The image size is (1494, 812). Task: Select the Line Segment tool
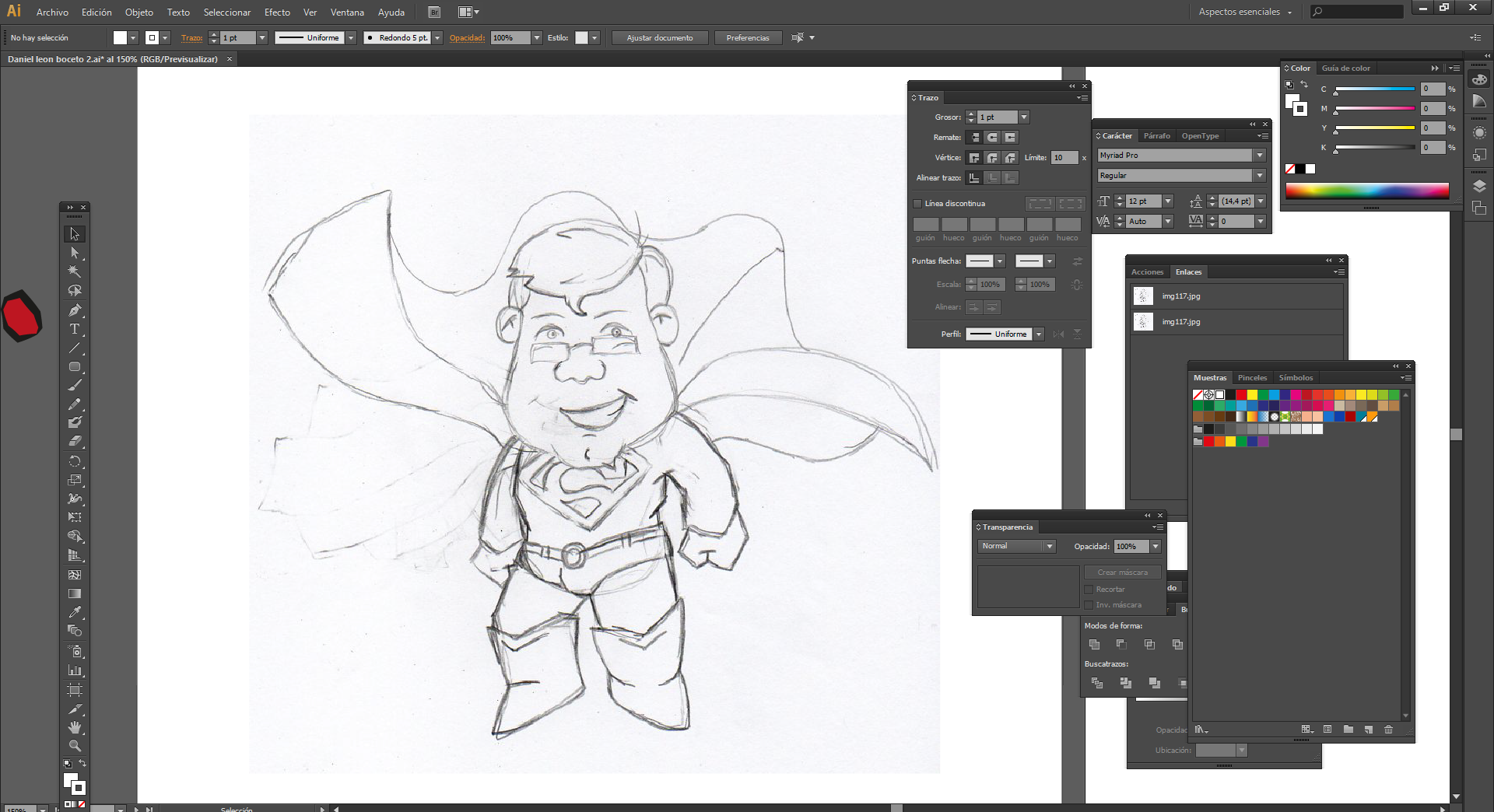pyautogui.click(x=75, y=348)
